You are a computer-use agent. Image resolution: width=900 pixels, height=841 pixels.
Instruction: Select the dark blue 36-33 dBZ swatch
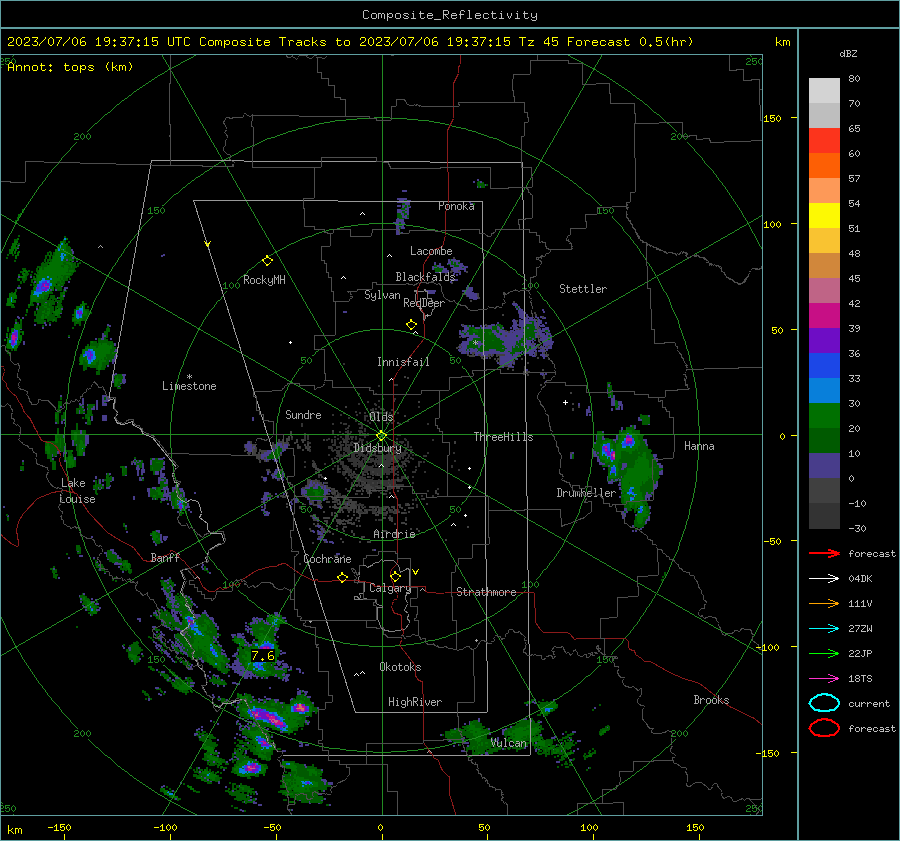coord(824,366)
